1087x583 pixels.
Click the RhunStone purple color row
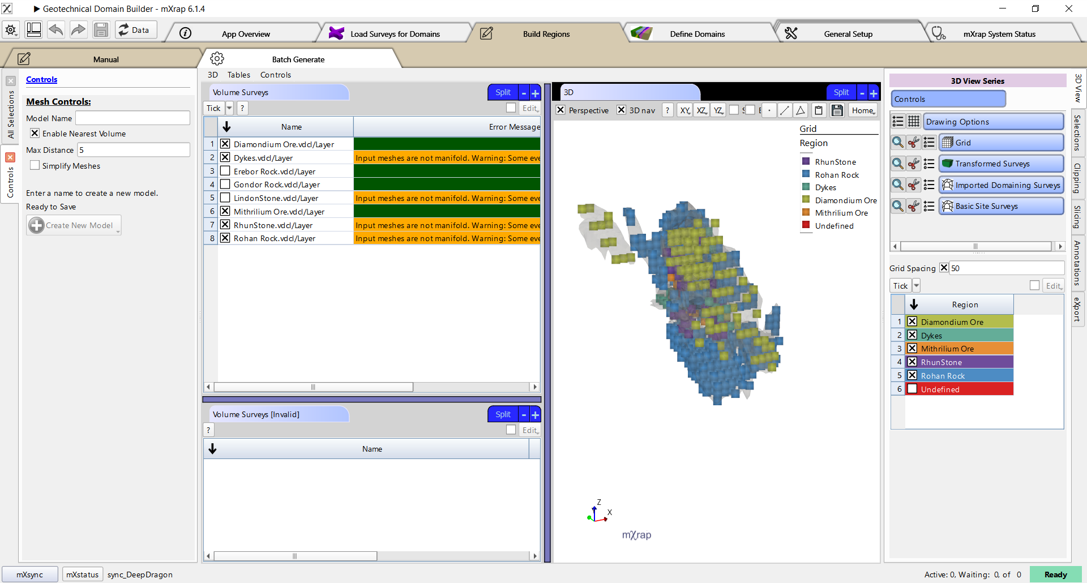coord(959,362)
